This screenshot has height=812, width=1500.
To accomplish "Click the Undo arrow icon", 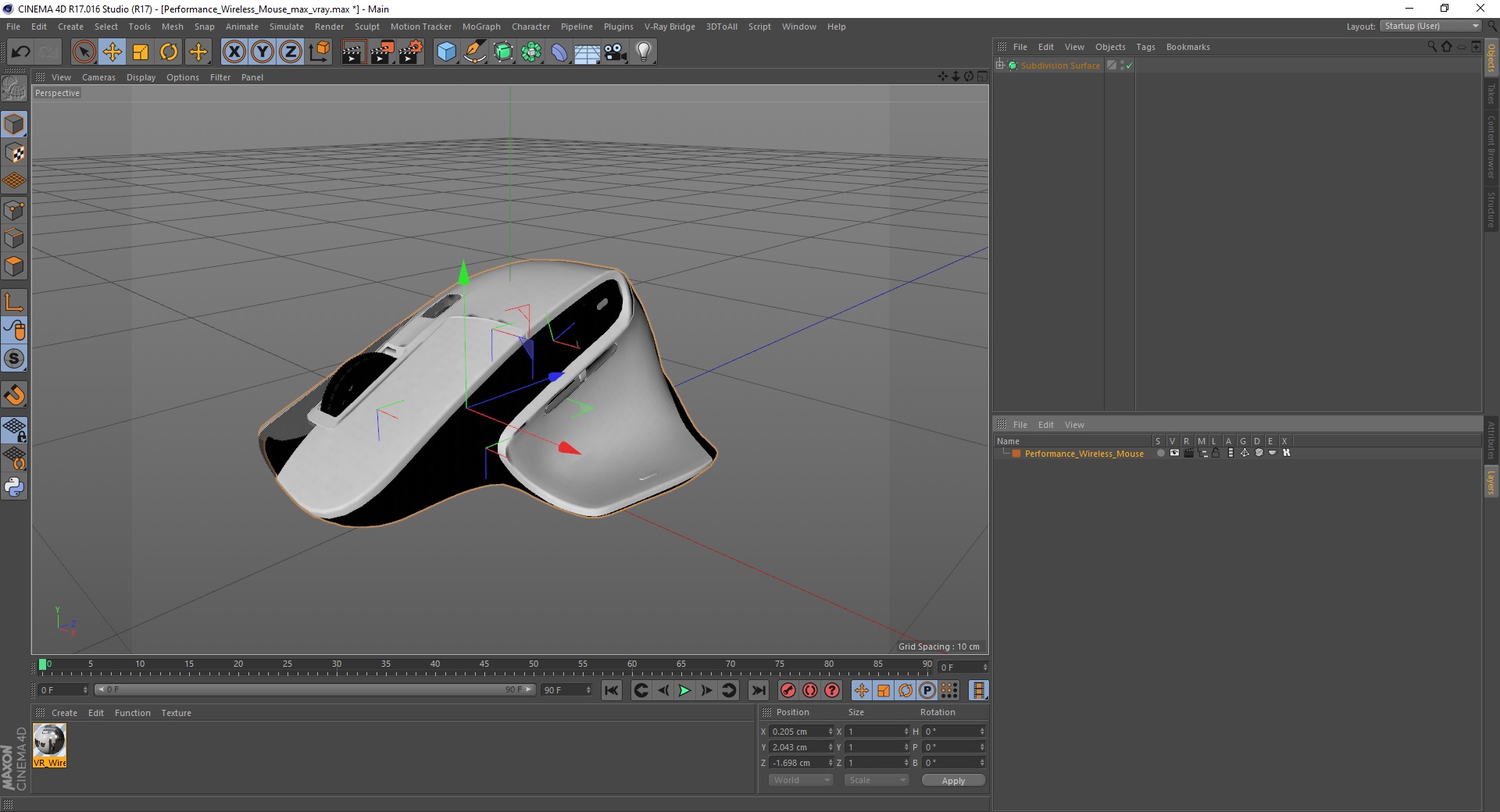I will click(x=21, y=52).
